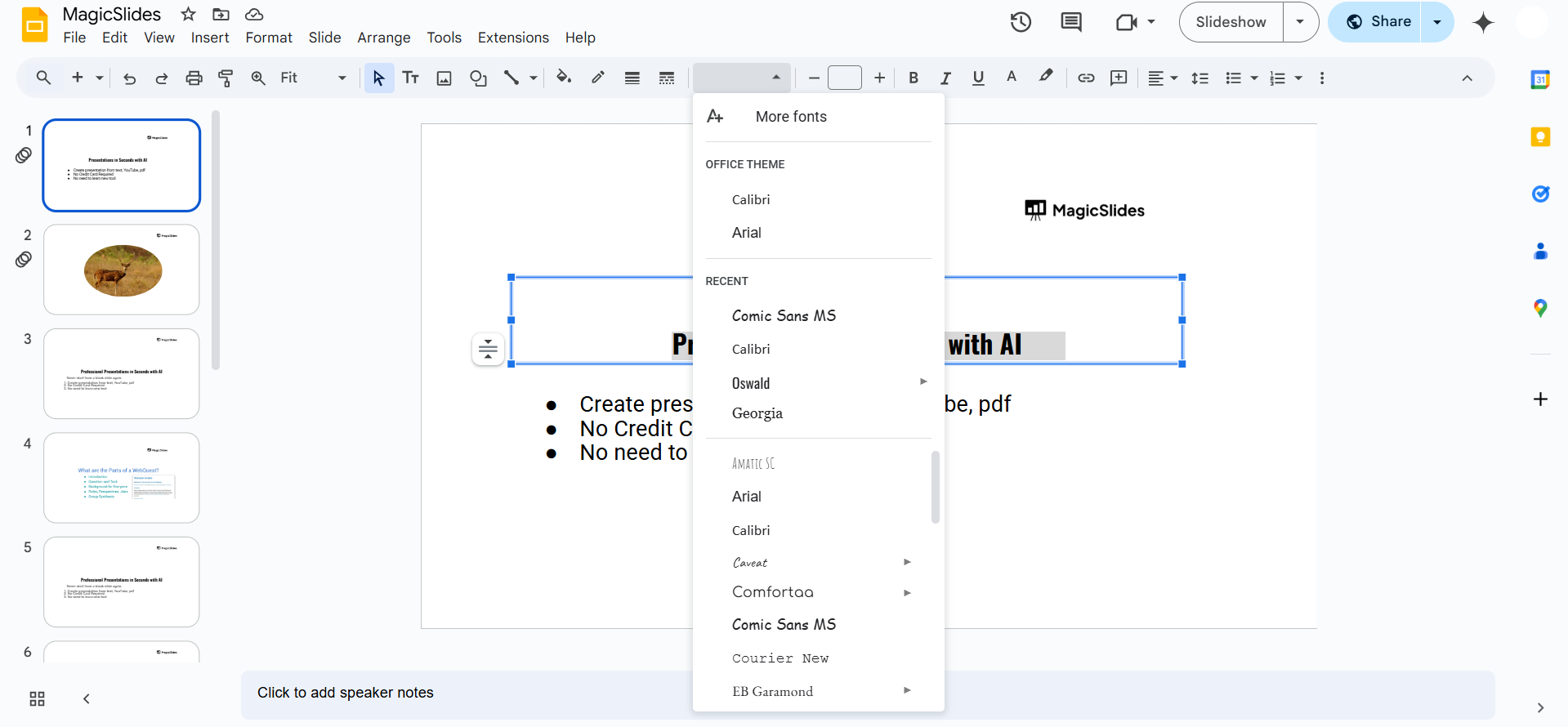The width and height of the screenshot is (1568, 727).
Task: Open the File menu
Action: 74,38
